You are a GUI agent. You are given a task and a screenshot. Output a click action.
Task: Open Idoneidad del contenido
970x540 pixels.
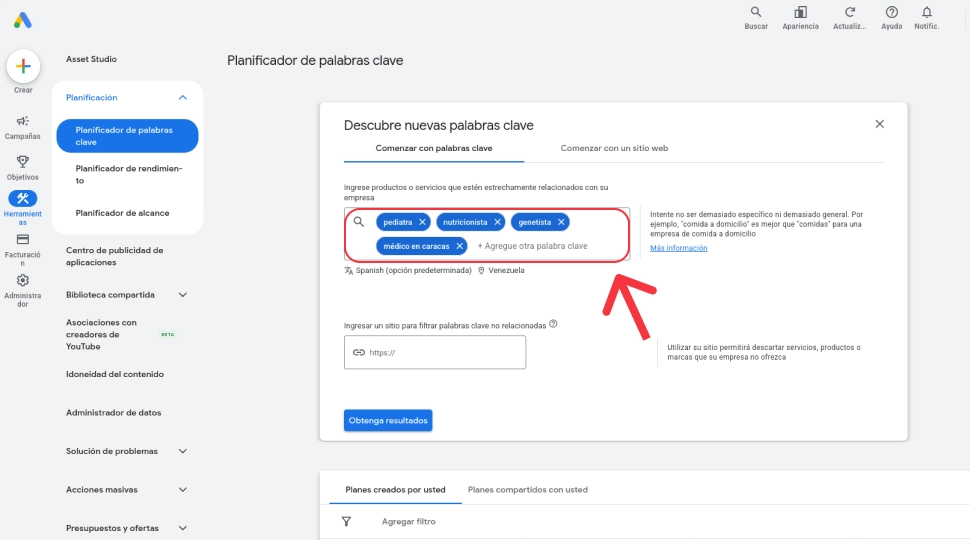(x=115, y=374)
